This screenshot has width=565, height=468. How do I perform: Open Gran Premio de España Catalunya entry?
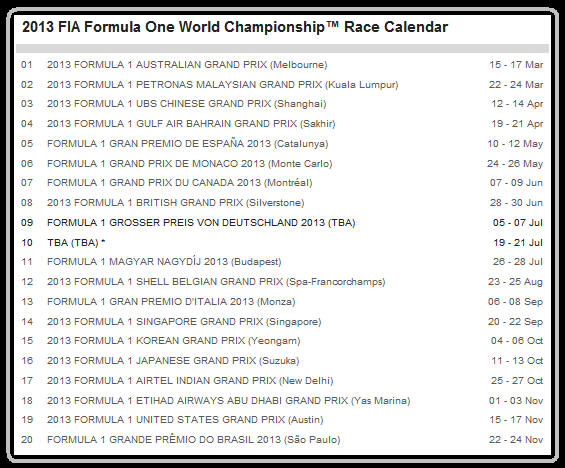pyautogui.click(x=187, y=144)
